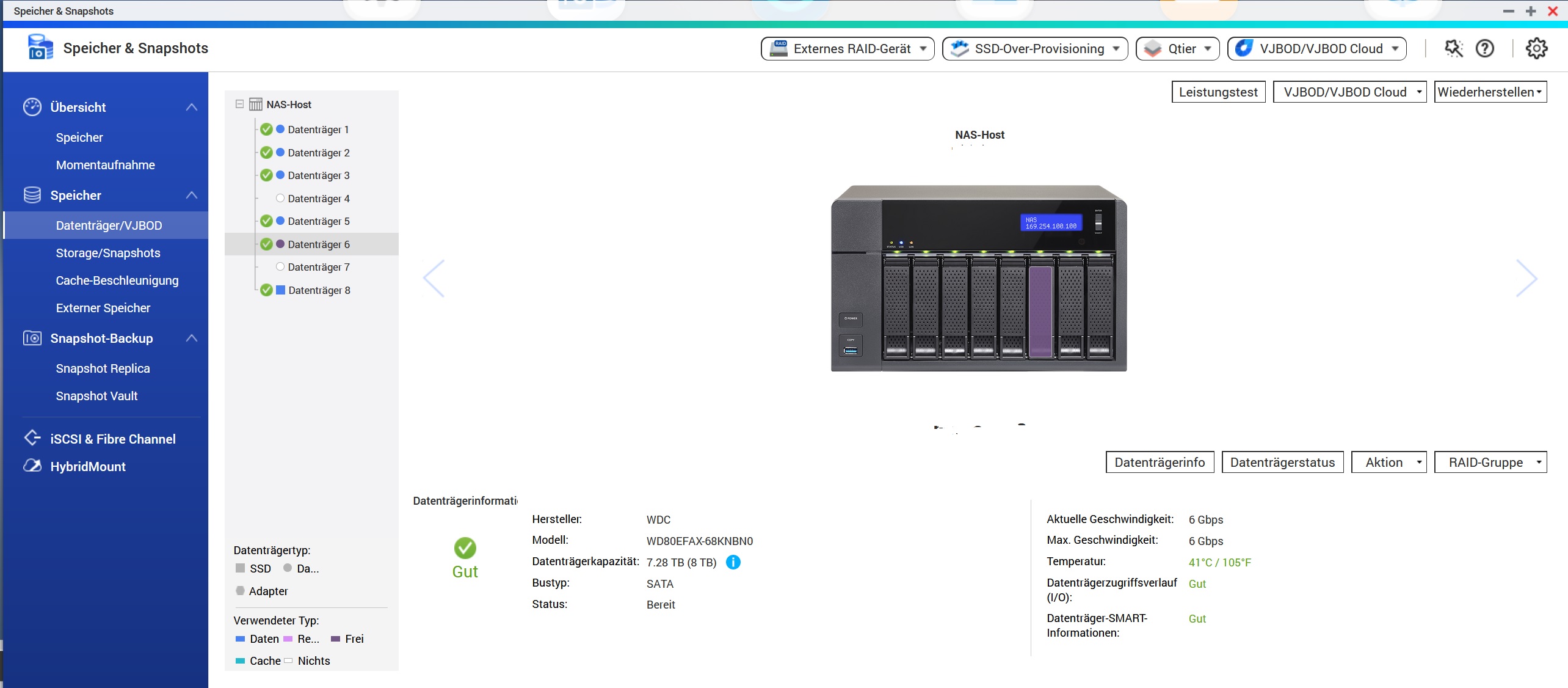The image size is (1568, 688).
Task: Click the help question mark icon
Action: (x=1484, y=49)
